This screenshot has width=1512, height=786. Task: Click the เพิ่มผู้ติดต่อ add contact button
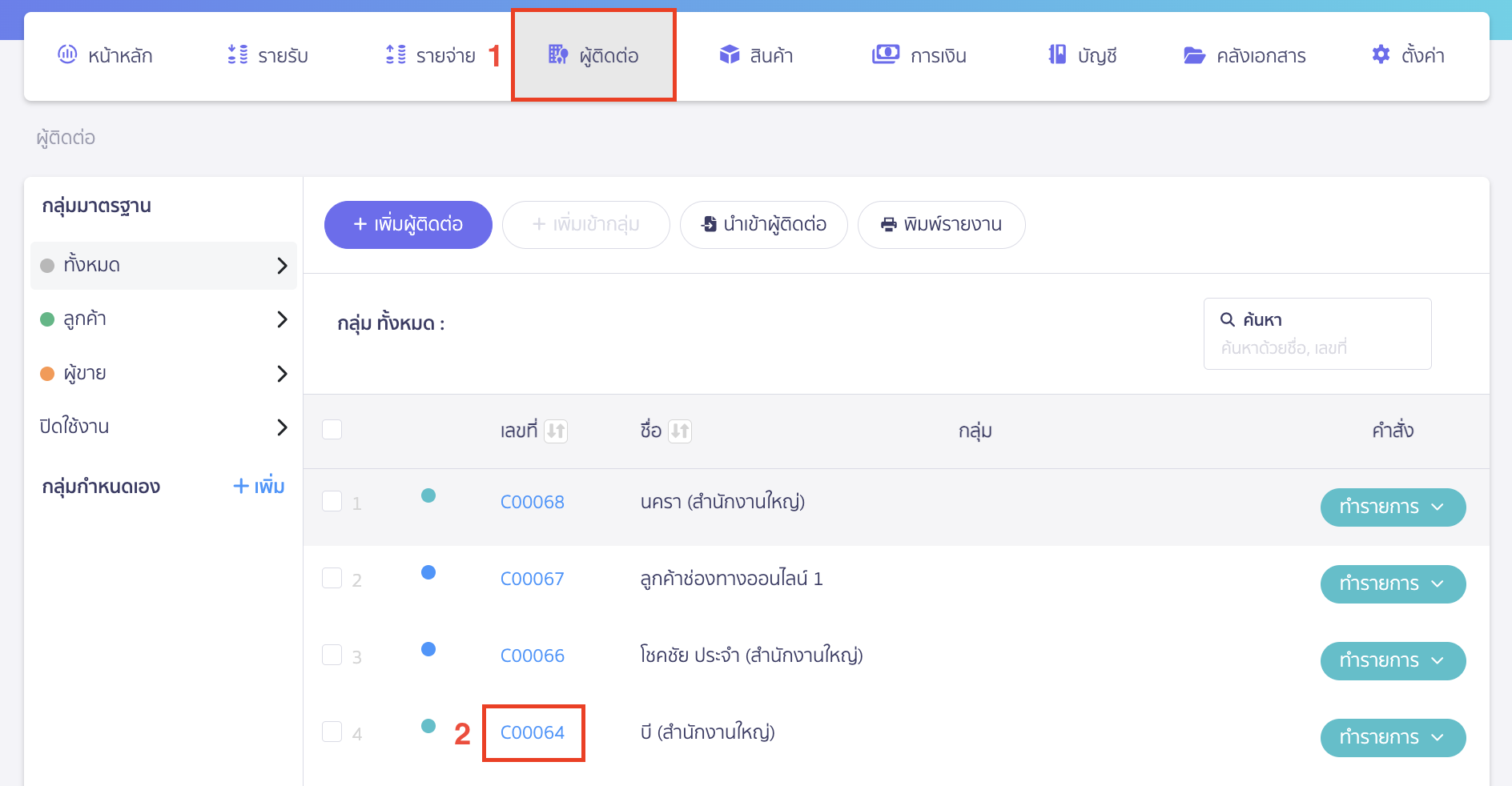[408, 225]
